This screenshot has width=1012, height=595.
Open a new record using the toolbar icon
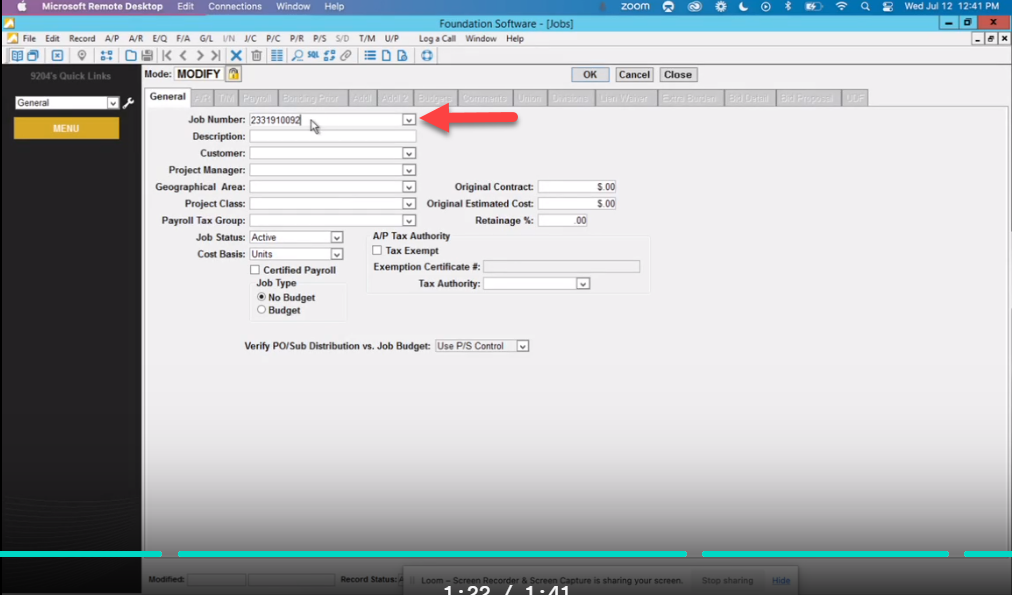point(130,55)
